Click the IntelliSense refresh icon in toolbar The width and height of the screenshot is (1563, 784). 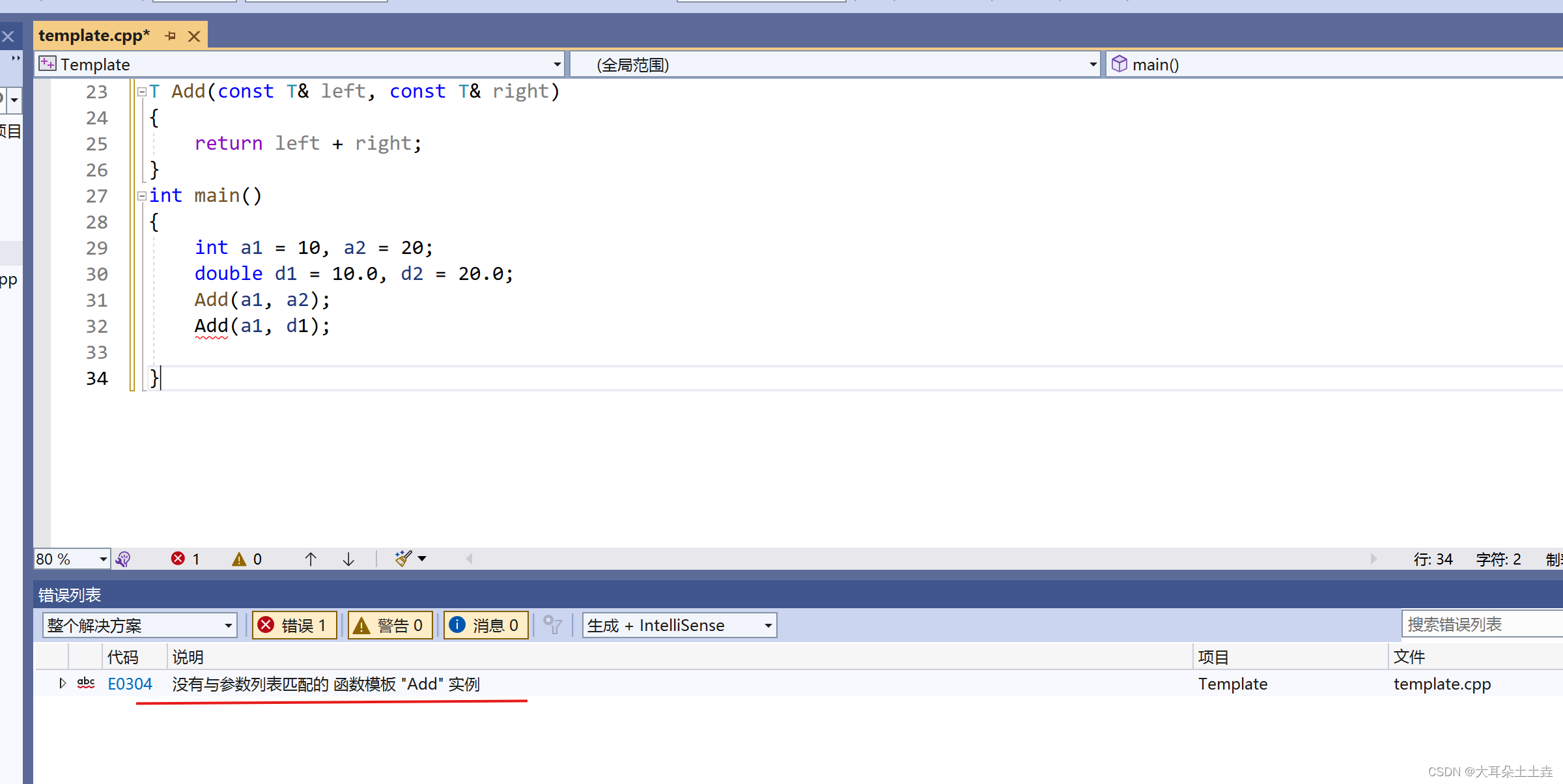click(x=122, y=558)
